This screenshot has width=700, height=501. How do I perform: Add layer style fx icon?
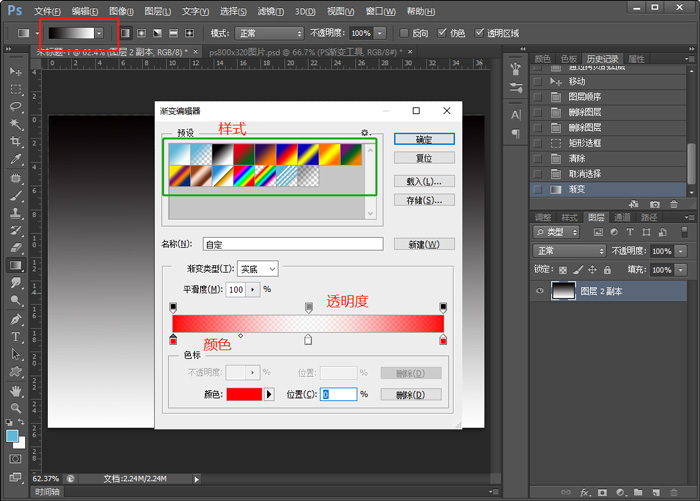[585, 493]
